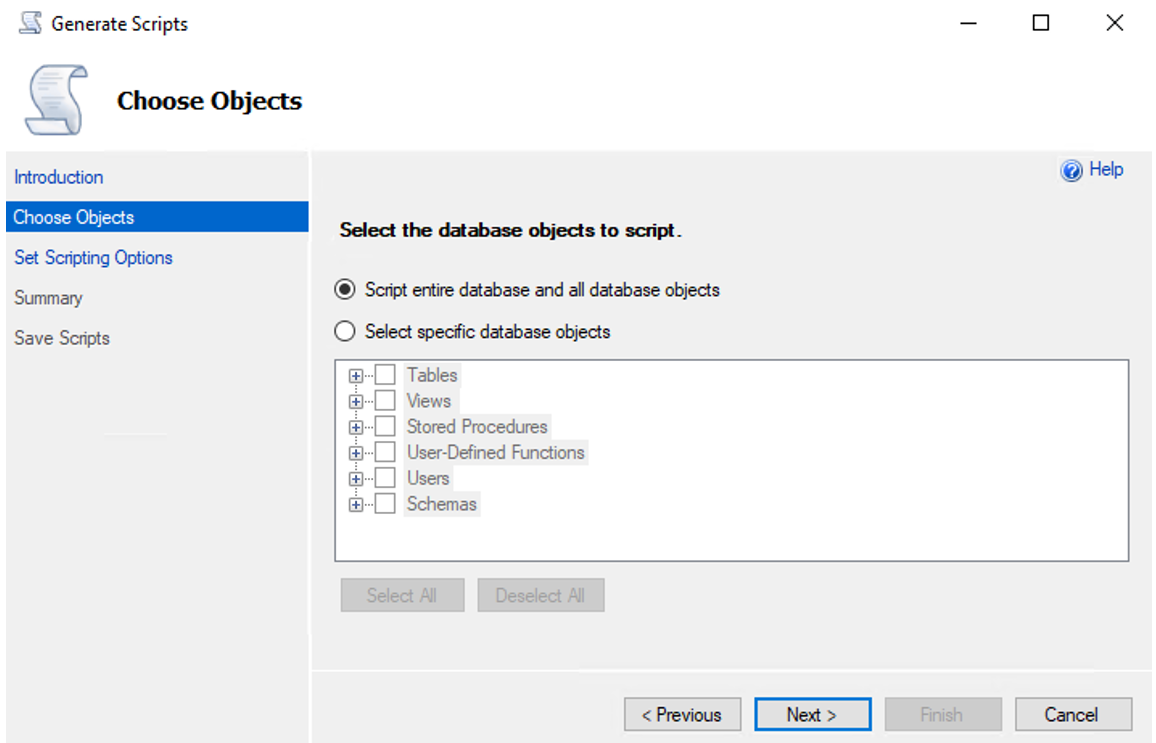Viewport: 1156px width, 743px height.
Task: Click the Previous button
Action: tap(682, 714)
